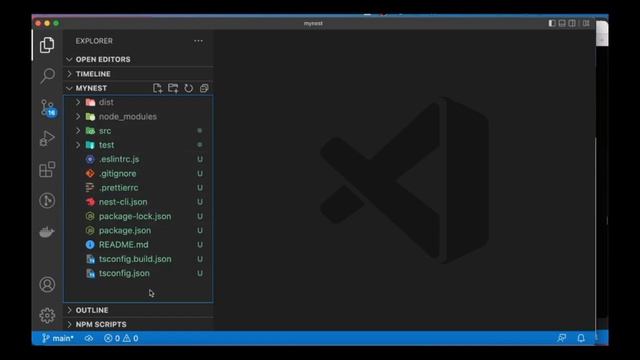The image size is (640, 360).
Task: Open the .prettierrc file
Action: [138, 188]
